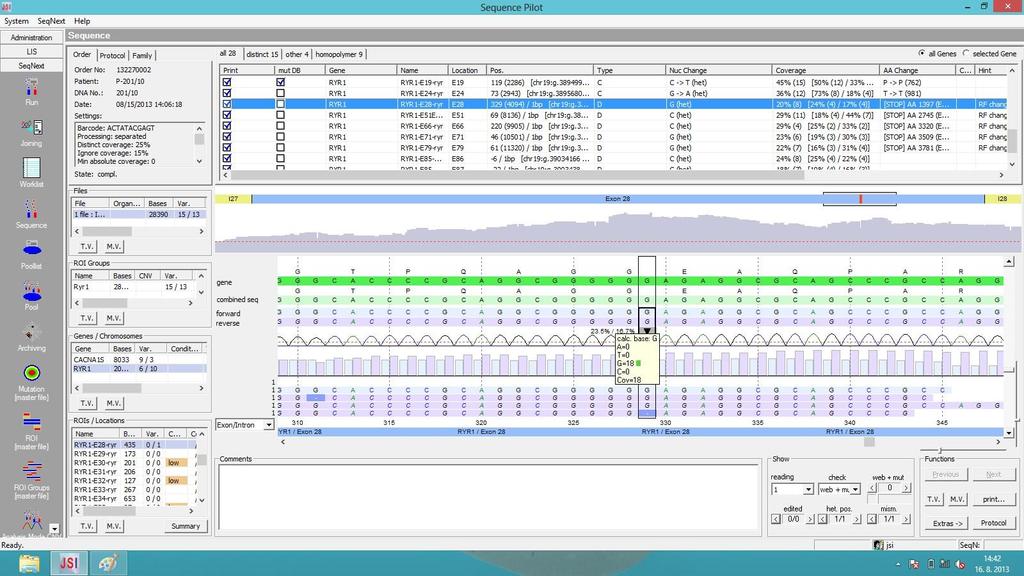The image size is (1024, 576).
Task: Toggle Print checkbox for the RYR1-E51E row
Action: click(227, 115)
